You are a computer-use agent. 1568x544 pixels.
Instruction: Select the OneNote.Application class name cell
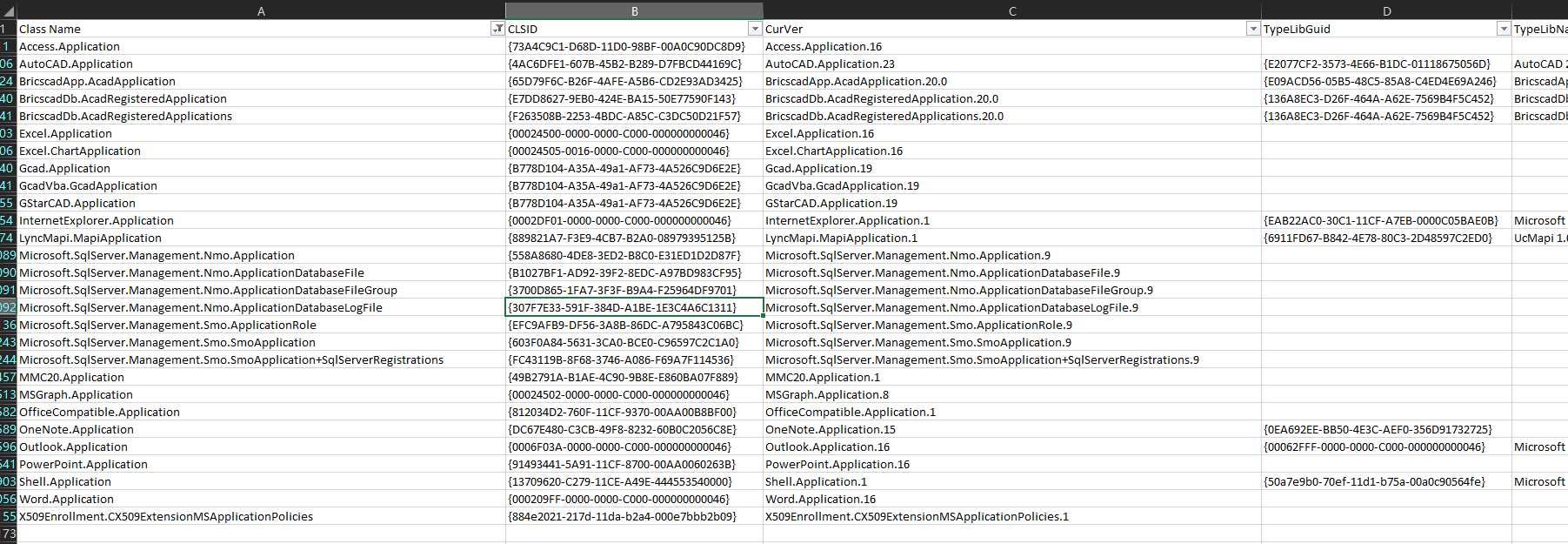pyautogui.click(x=261, y=429)
